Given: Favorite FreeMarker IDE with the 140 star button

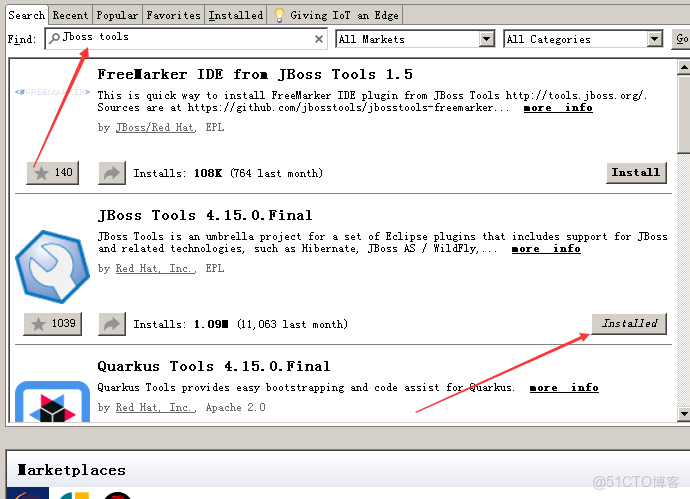Looking at the screenshot, I should (52, 172).
